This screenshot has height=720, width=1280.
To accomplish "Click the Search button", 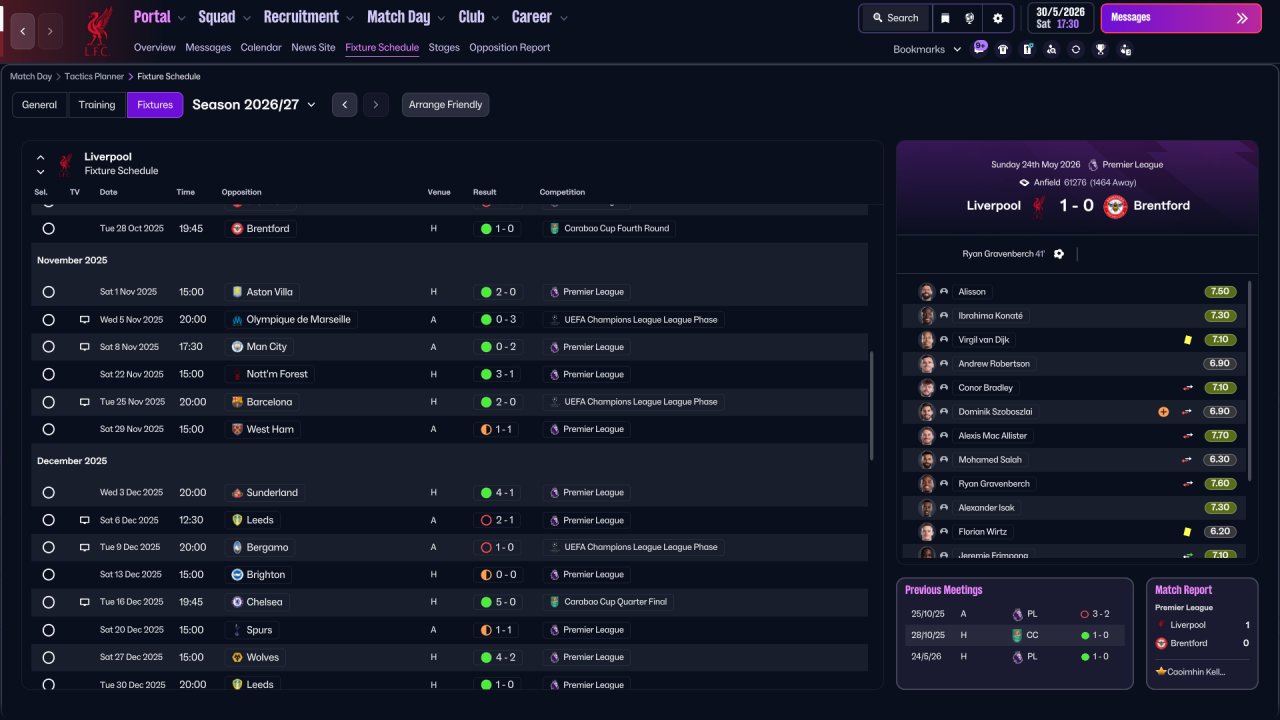I will (895, 18).
